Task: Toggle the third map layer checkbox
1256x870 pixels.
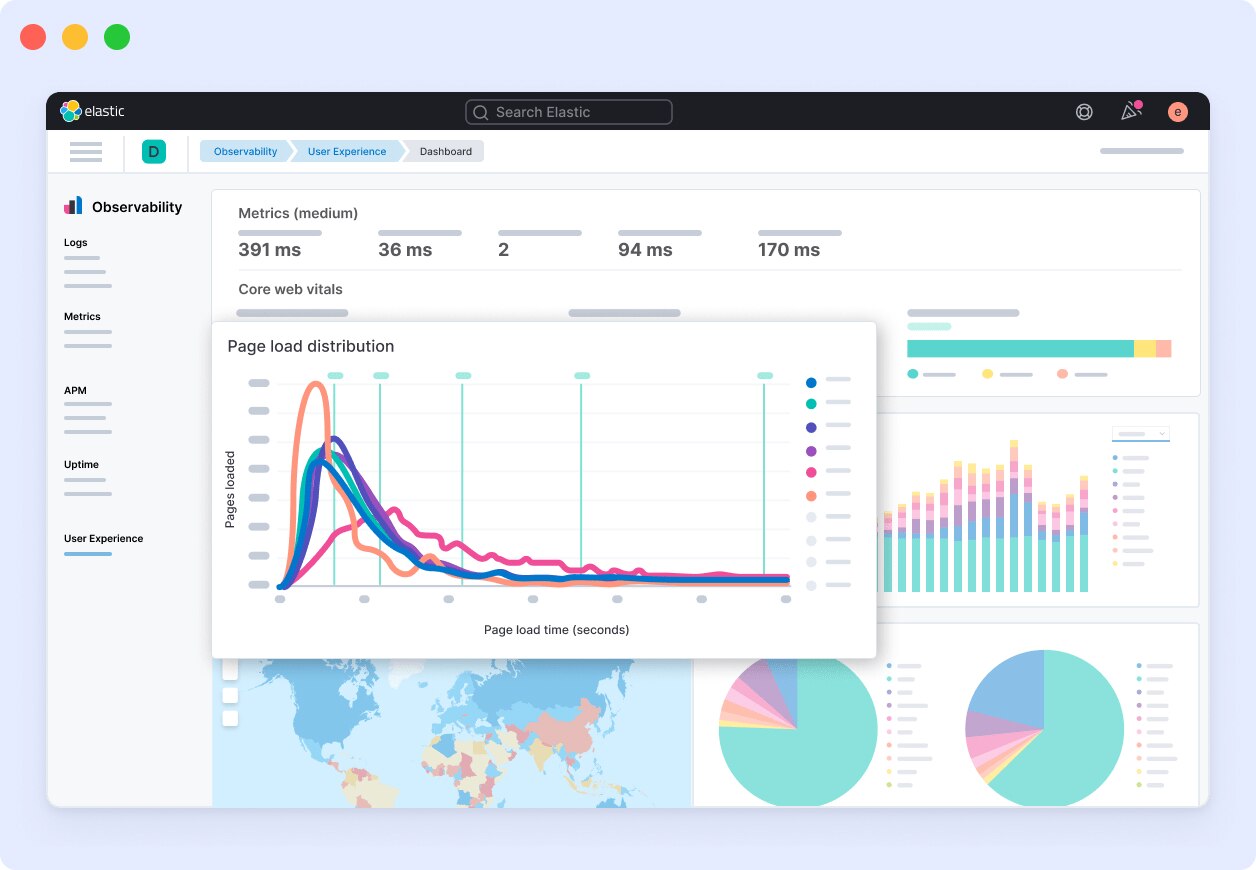Action: (230, 718)
